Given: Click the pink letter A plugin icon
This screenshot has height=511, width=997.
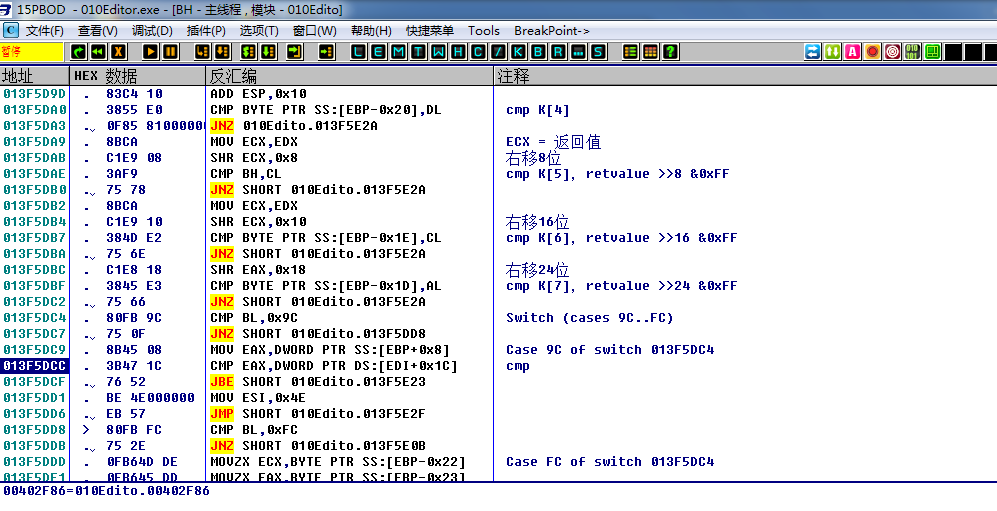Looking at the screenshot, I should click(x=853, y=52).
